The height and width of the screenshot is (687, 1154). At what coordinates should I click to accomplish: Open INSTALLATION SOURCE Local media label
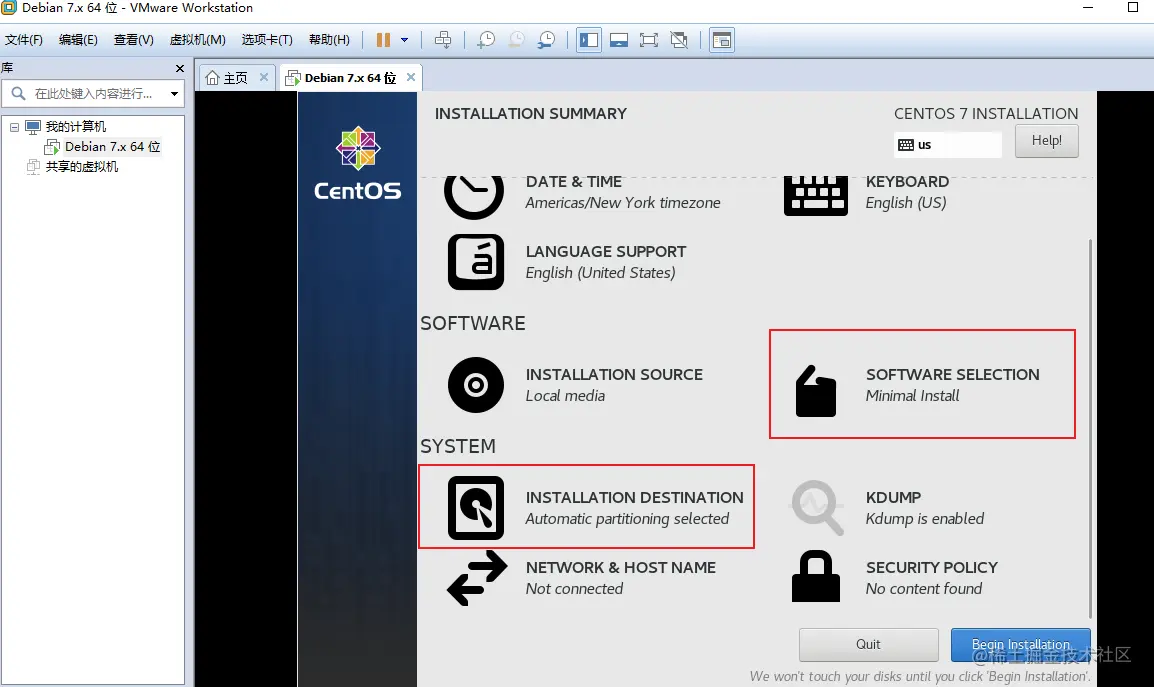[614, 385]
